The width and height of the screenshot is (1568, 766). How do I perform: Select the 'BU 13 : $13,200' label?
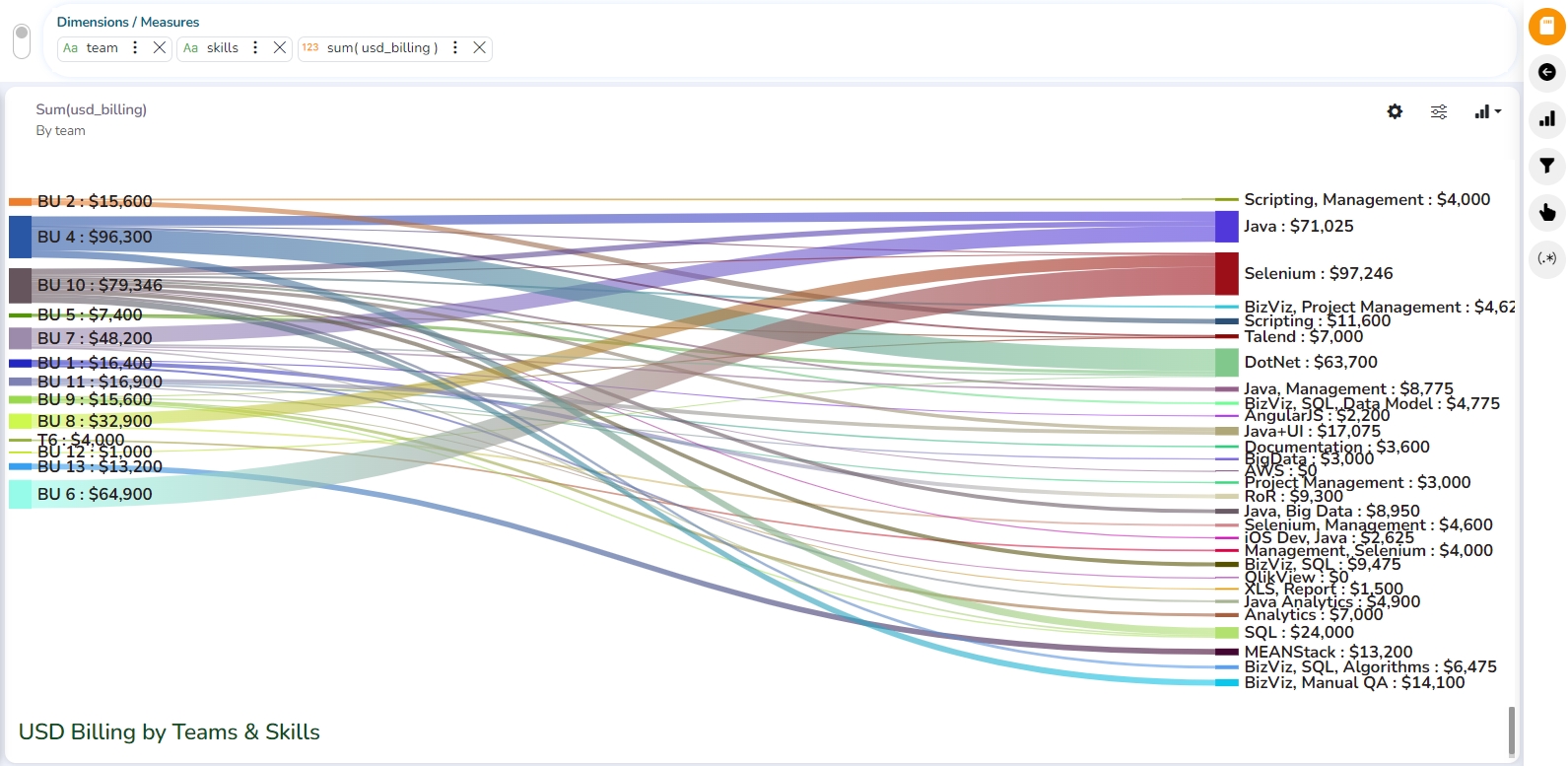point(100,466)
